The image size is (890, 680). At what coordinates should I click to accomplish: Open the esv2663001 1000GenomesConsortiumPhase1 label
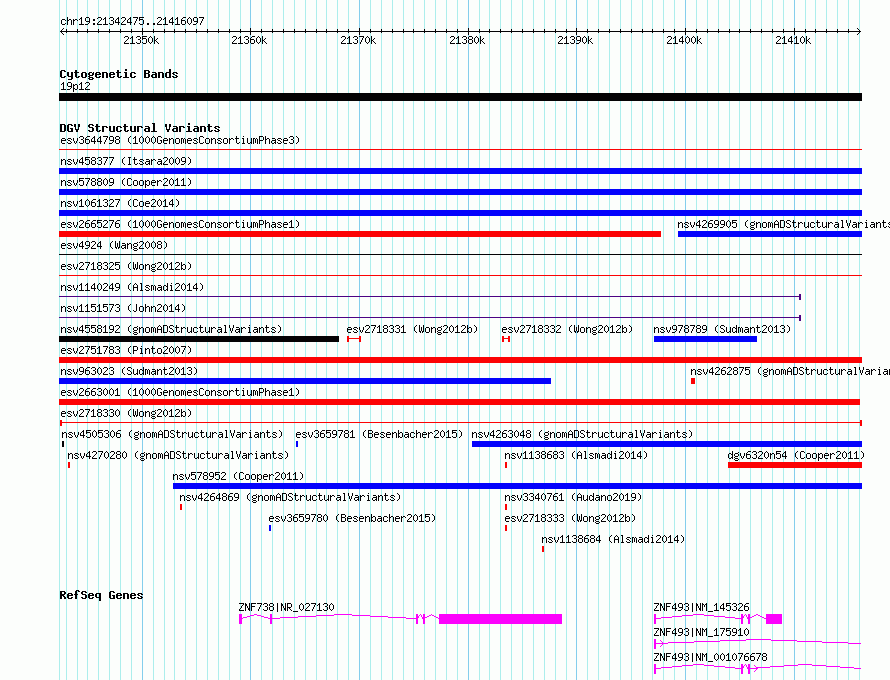[180, 392]
